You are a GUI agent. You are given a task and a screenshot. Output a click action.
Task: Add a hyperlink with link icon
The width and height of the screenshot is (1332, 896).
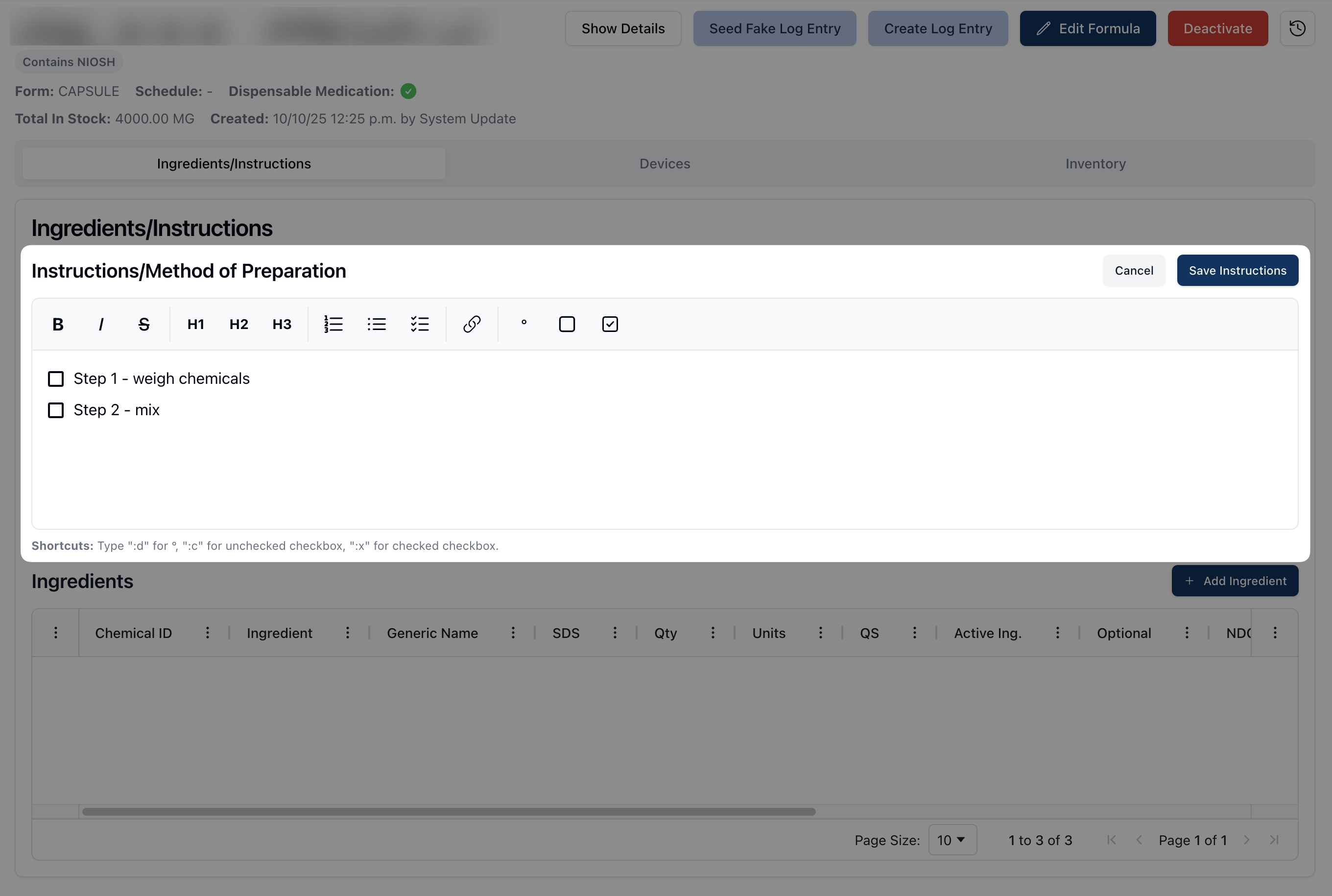(x=472, y=324)
